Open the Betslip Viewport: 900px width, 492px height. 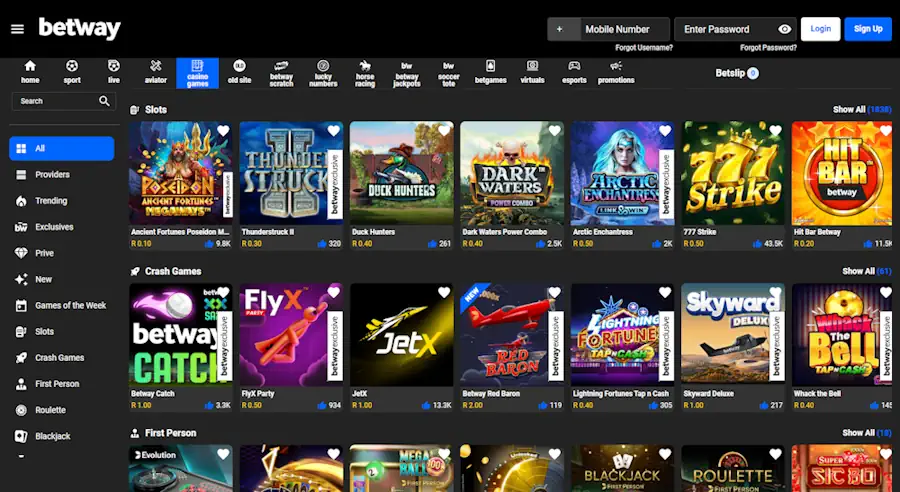(x=737, y=73)
